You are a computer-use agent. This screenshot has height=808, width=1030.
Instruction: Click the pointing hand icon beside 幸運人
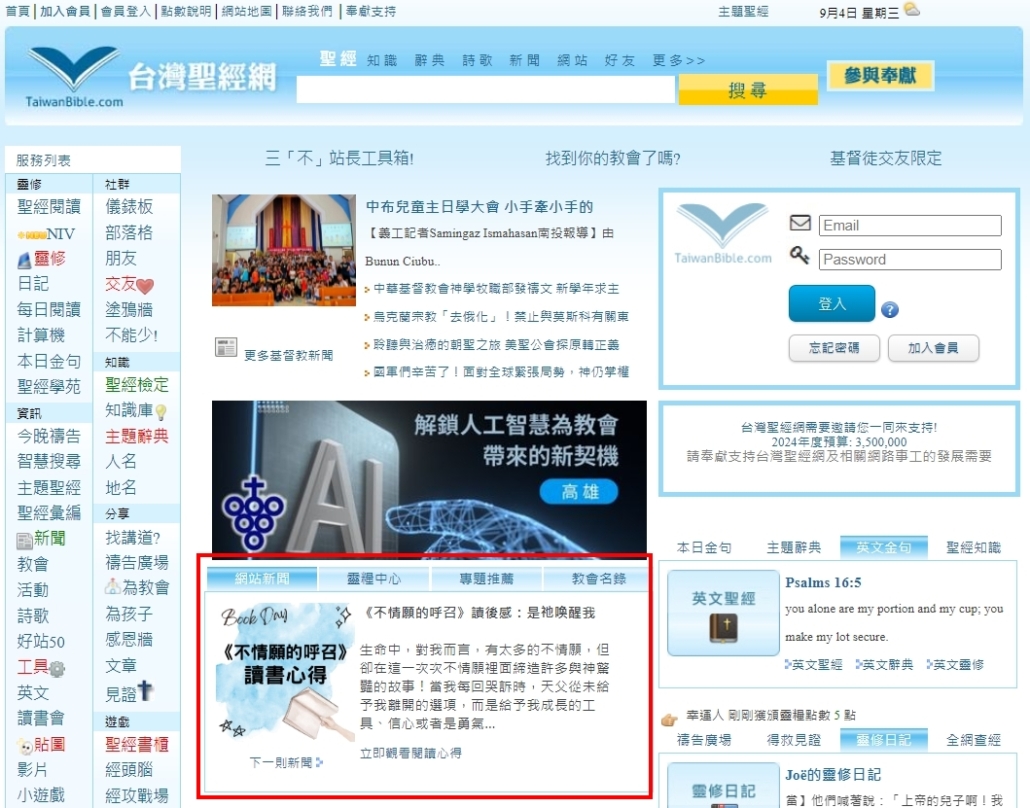(x=669, y=719)
